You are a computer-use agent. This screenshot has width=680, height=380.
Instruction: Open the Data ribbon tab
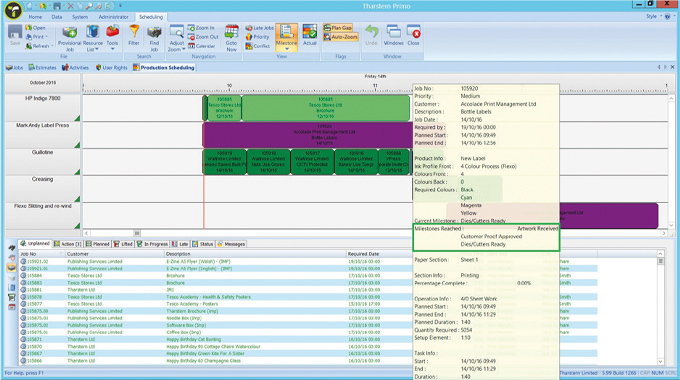tap(57, 17)
